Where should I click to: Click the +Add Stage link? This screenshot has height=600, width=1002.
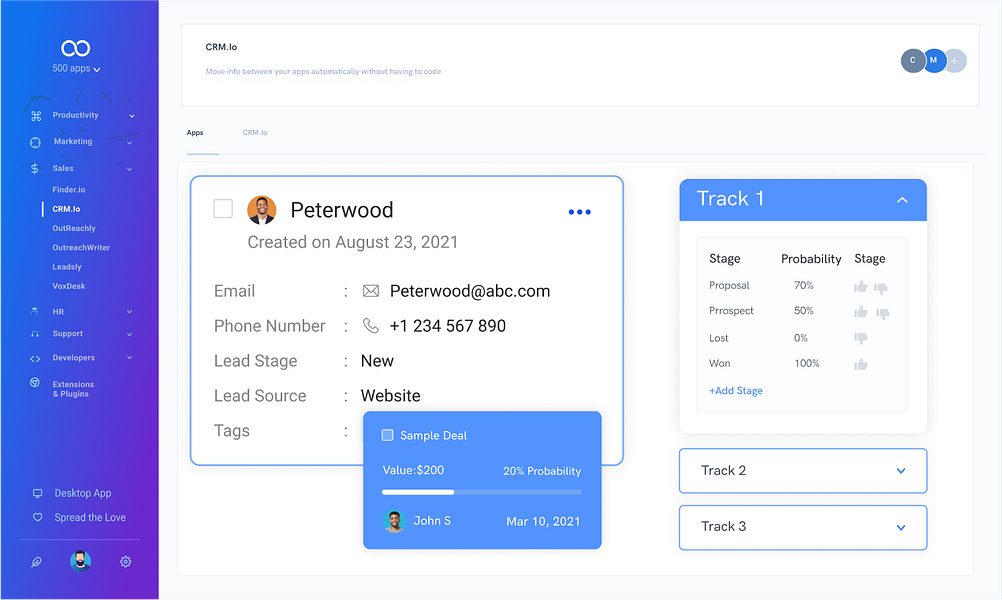click(x=735, y=390)
